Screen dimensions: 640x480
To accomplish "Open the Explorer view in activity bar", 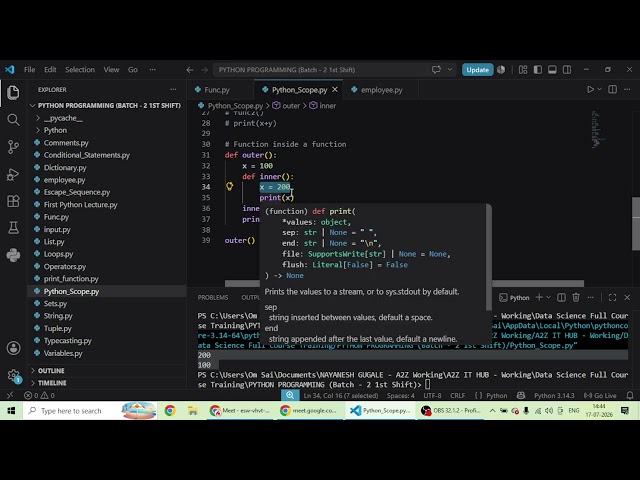I will coord(13,93).
